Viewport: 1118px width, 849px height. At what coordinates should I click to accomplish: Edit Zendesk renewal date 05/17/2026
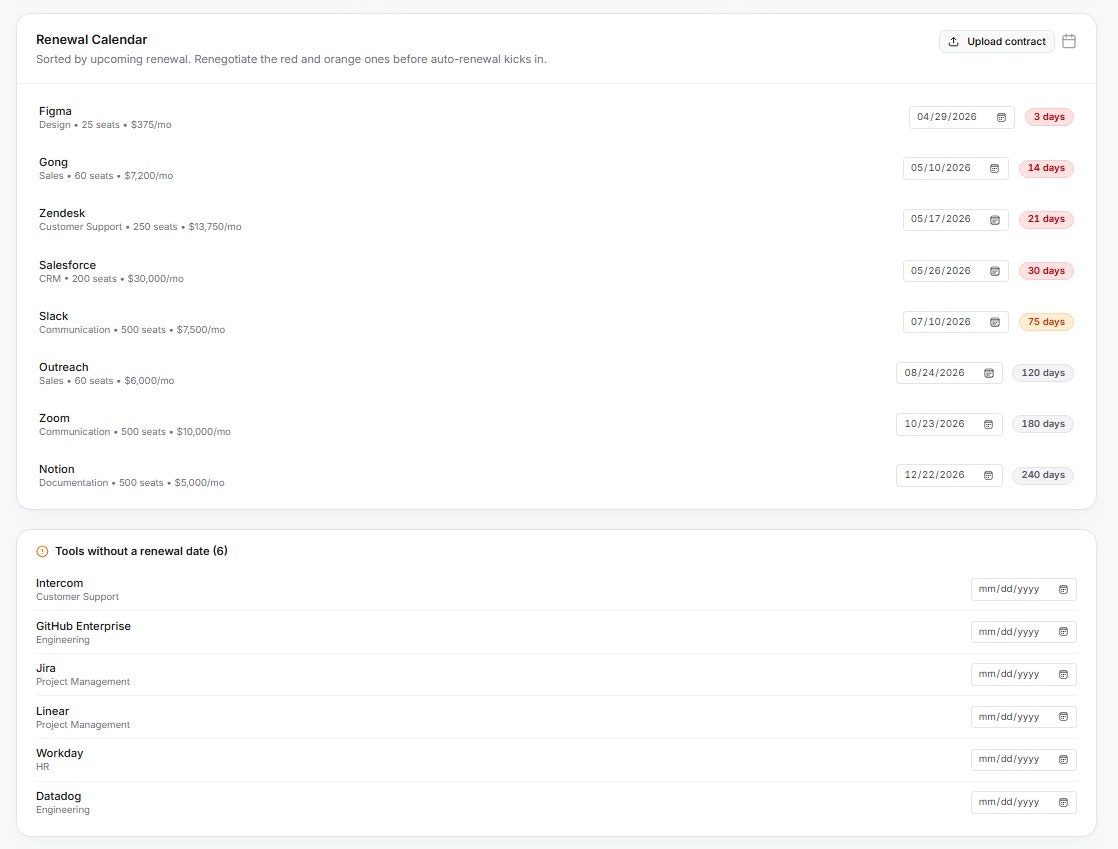(x=955, y=220)
